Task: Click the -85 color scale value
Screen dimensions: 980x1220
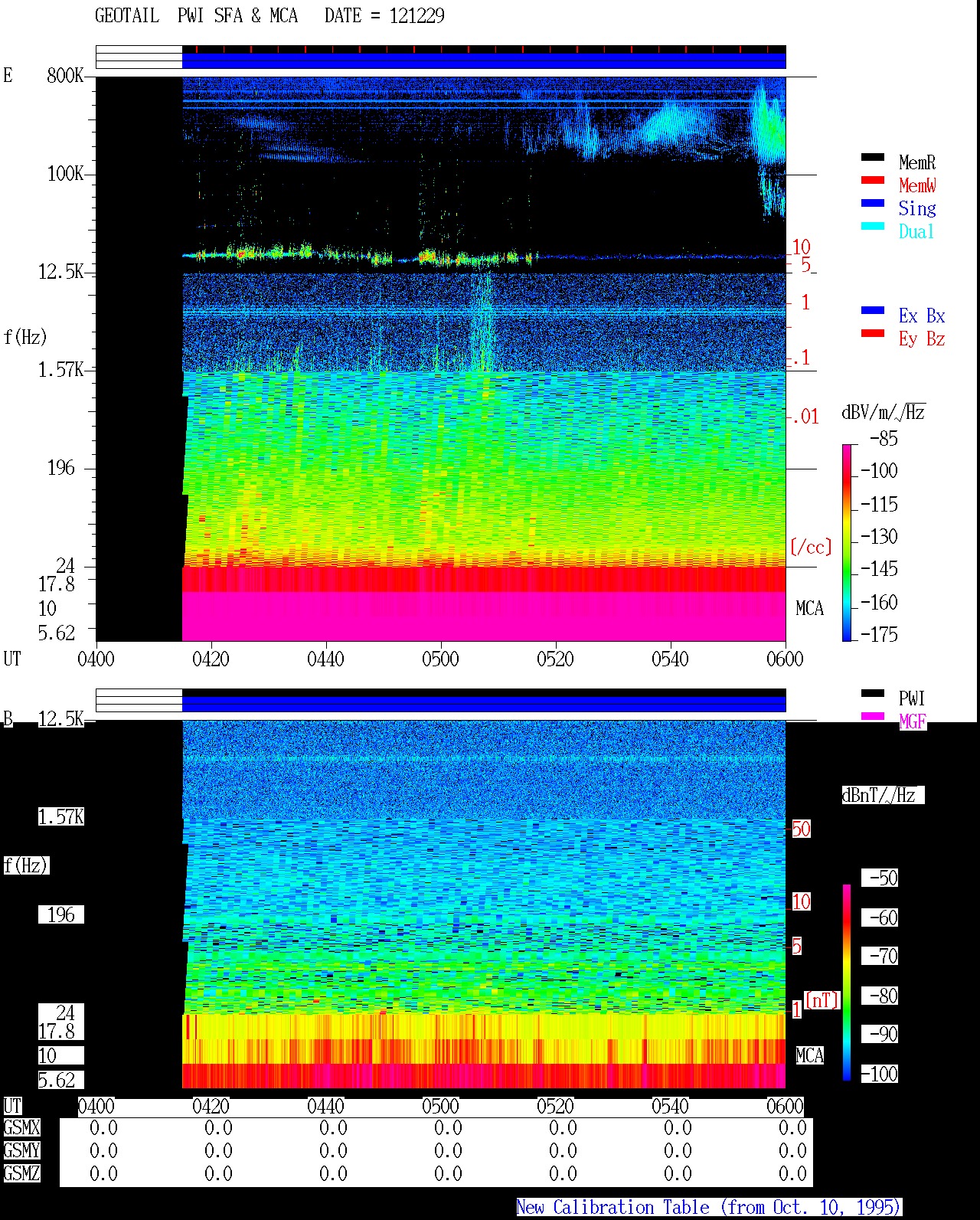Action: point(884,439)
